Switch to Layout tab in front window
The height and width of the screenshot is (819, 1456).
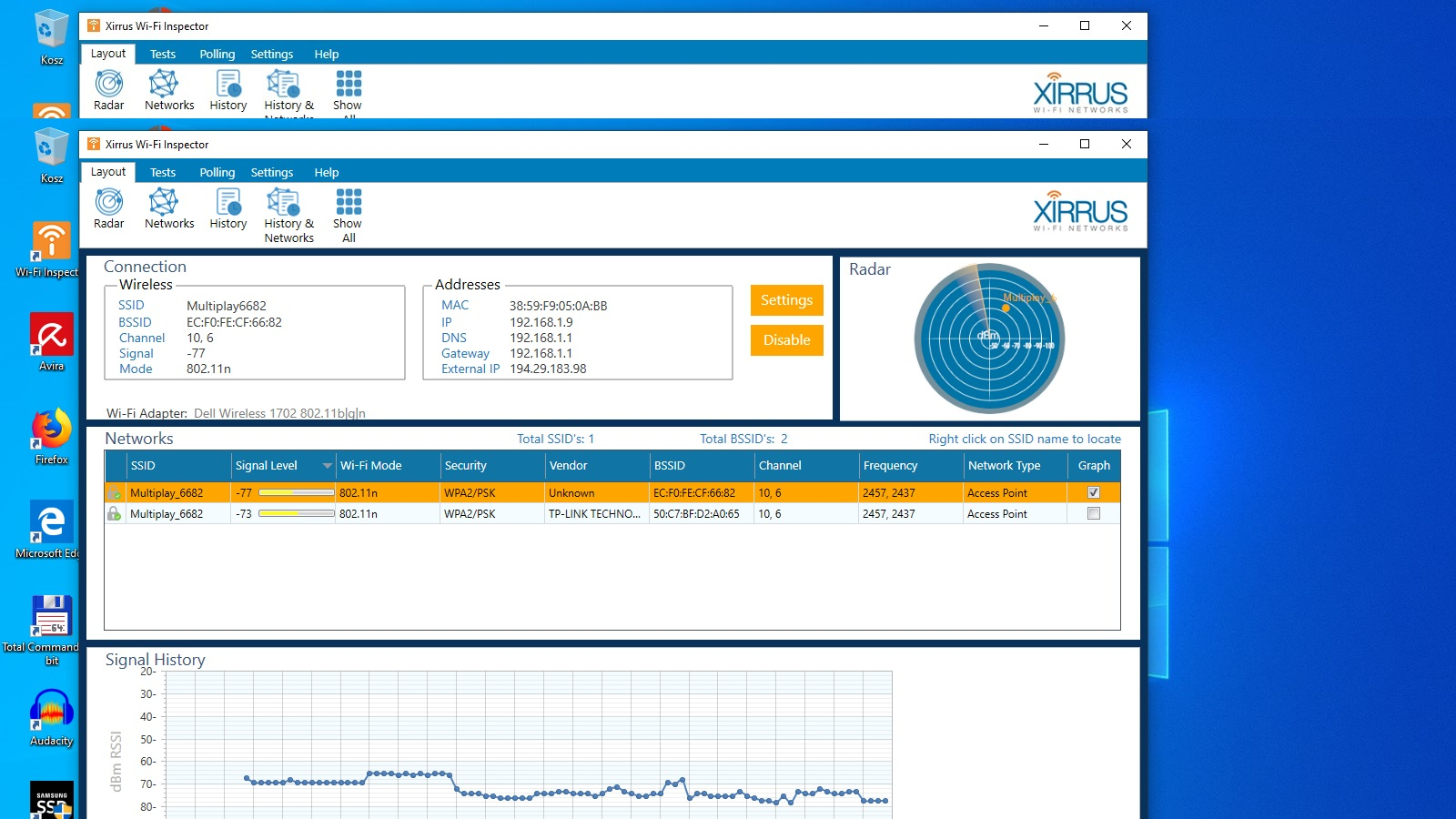[108, 172]
